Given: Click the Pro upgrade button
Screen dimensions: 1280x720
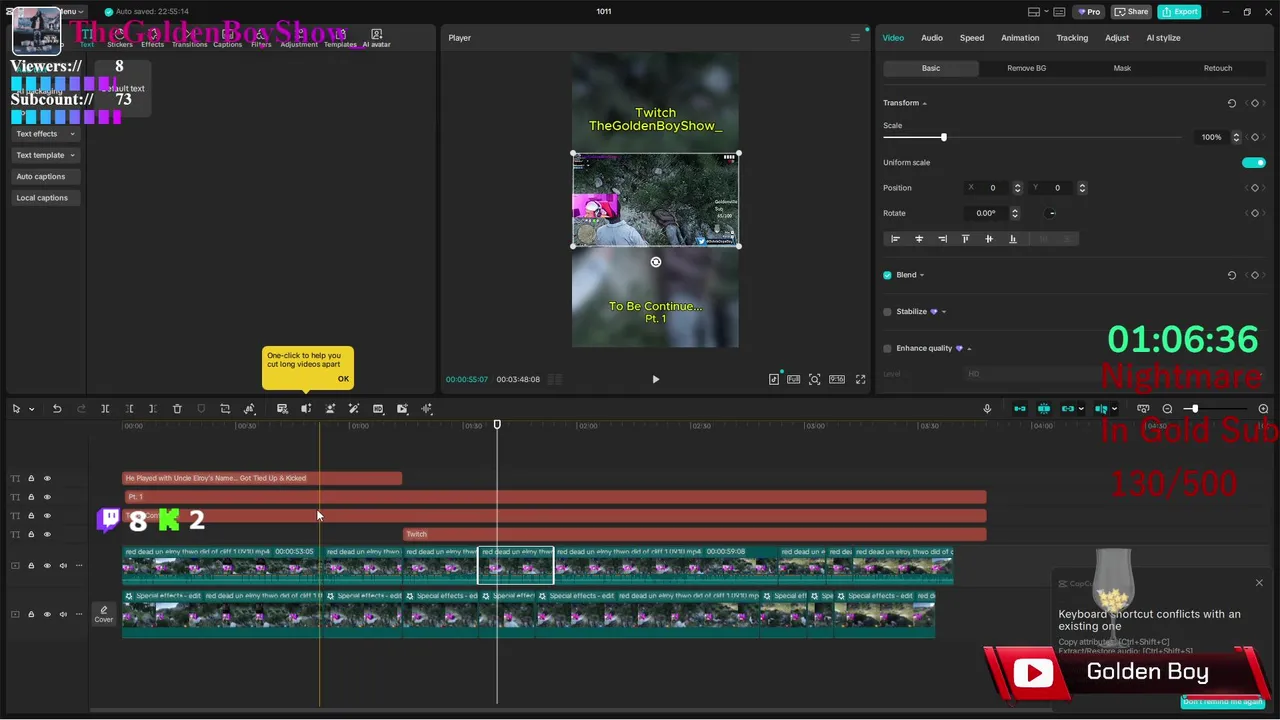Looking at the screenshot, I should [1088, 12].
